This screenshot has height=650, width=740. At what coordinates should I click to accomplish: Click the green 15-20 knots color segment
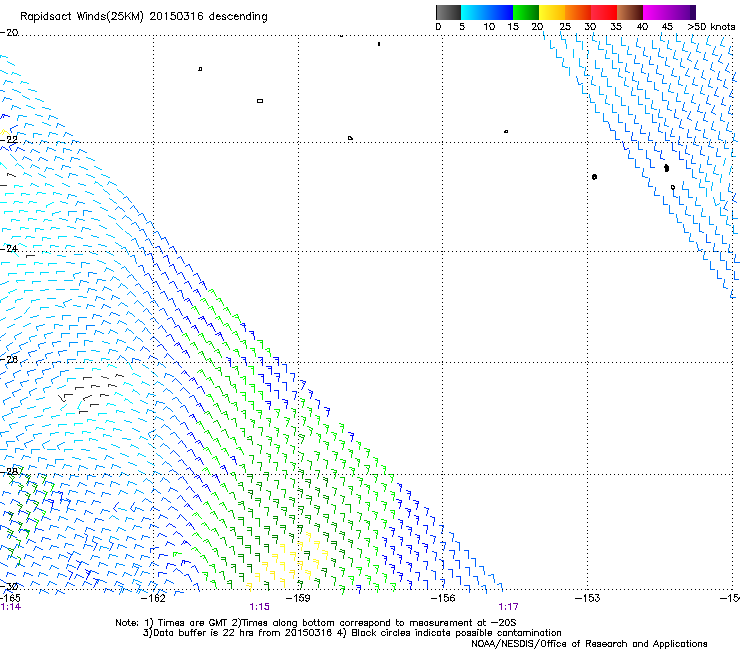click(526, 12)
